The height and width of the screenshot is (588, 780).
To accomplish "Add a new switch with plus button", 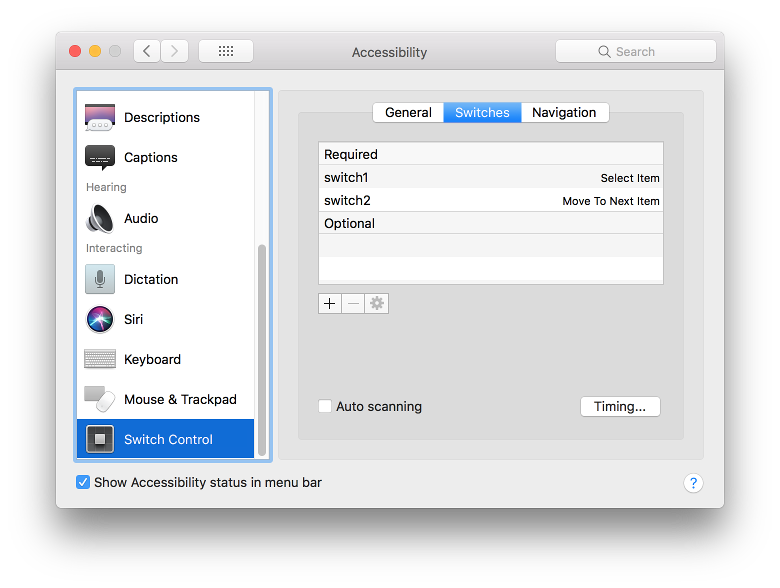I will tap(330, 303).
